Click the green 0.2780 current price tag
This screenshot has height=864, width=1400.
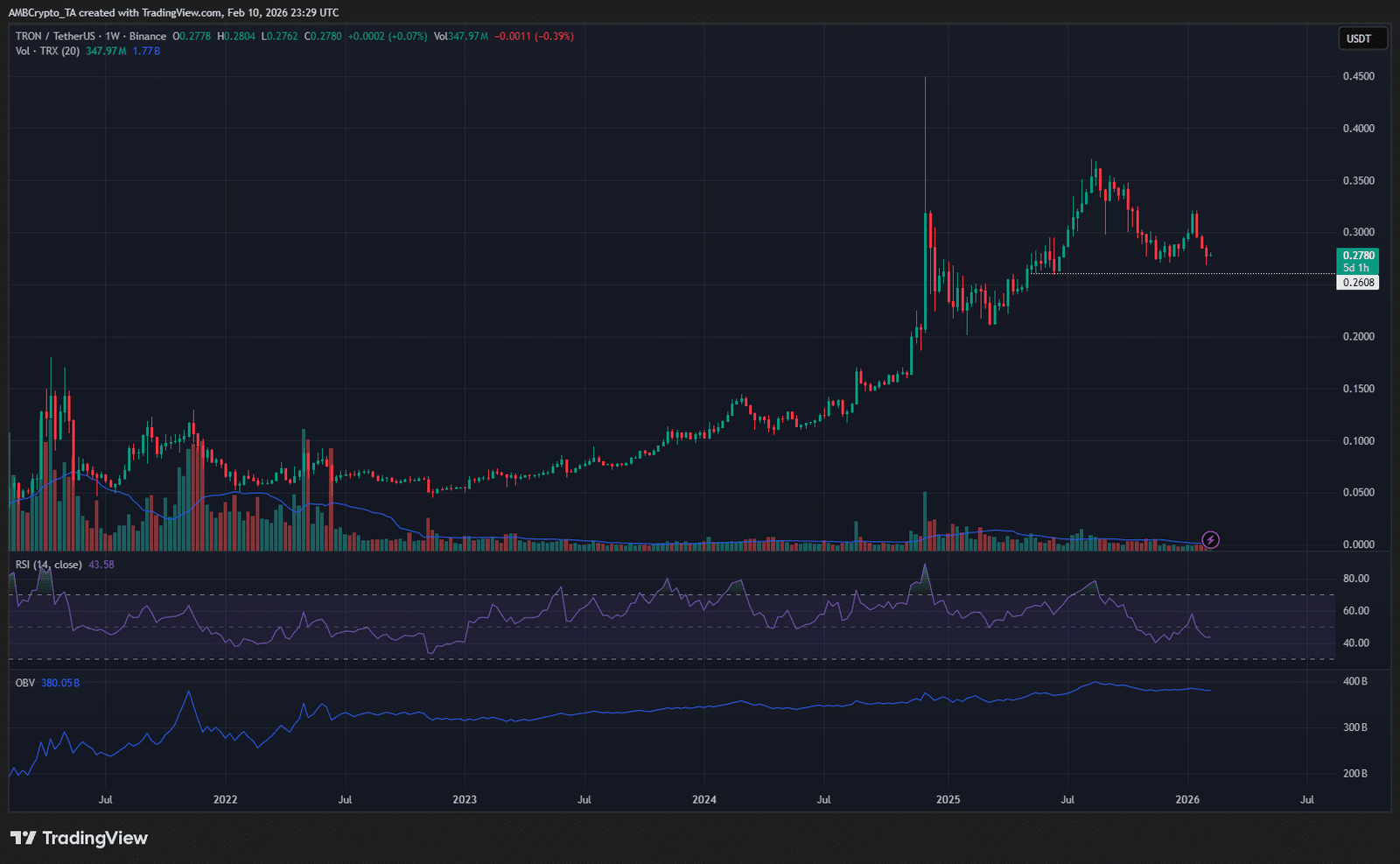1358,256
